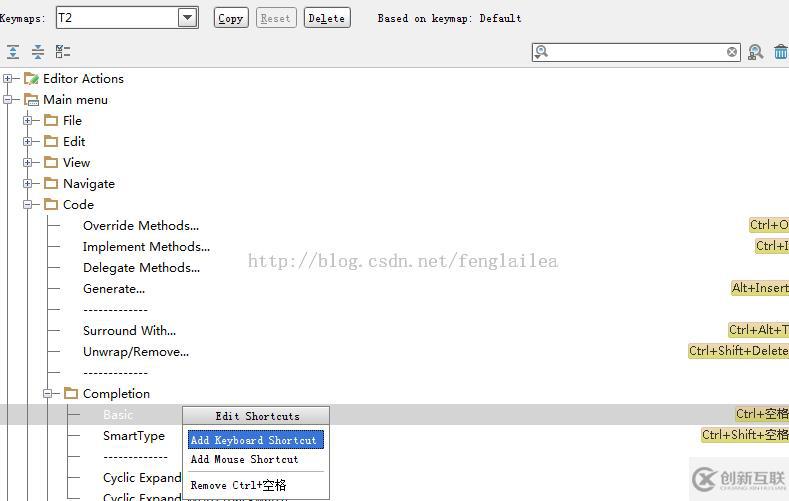This screenshot has width=789, height=501.
Task: Collapse the Code tree node
Action: (x=28, y=204)
